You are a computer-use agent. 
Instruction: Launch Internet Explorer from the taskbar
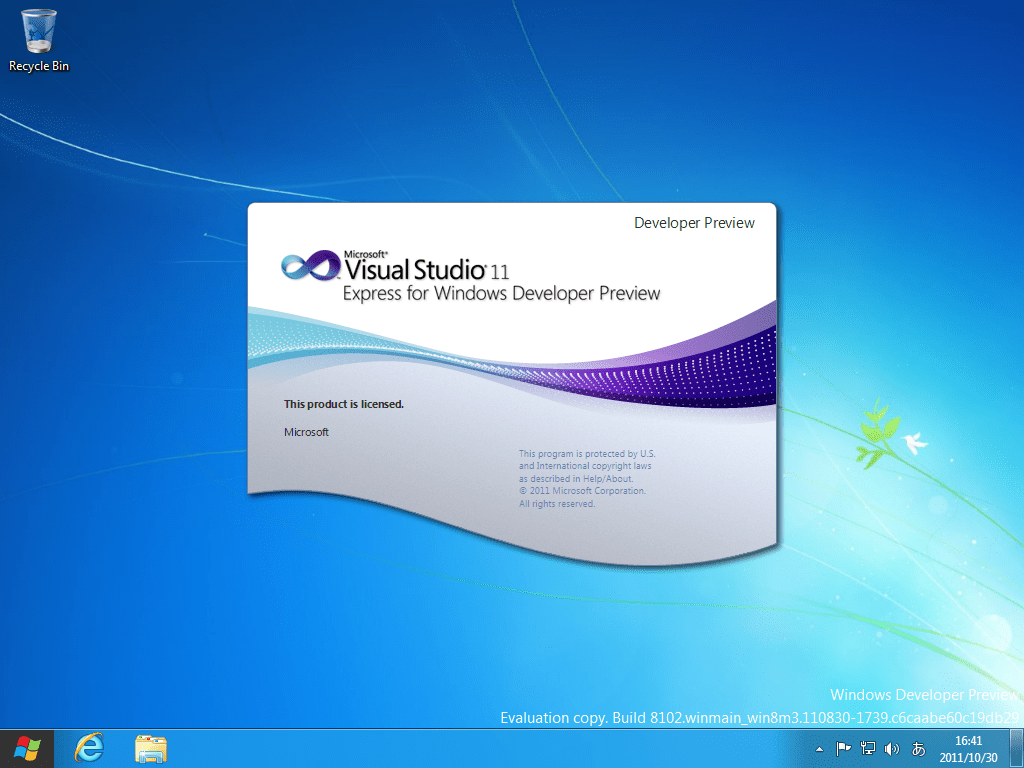point(89,748)
